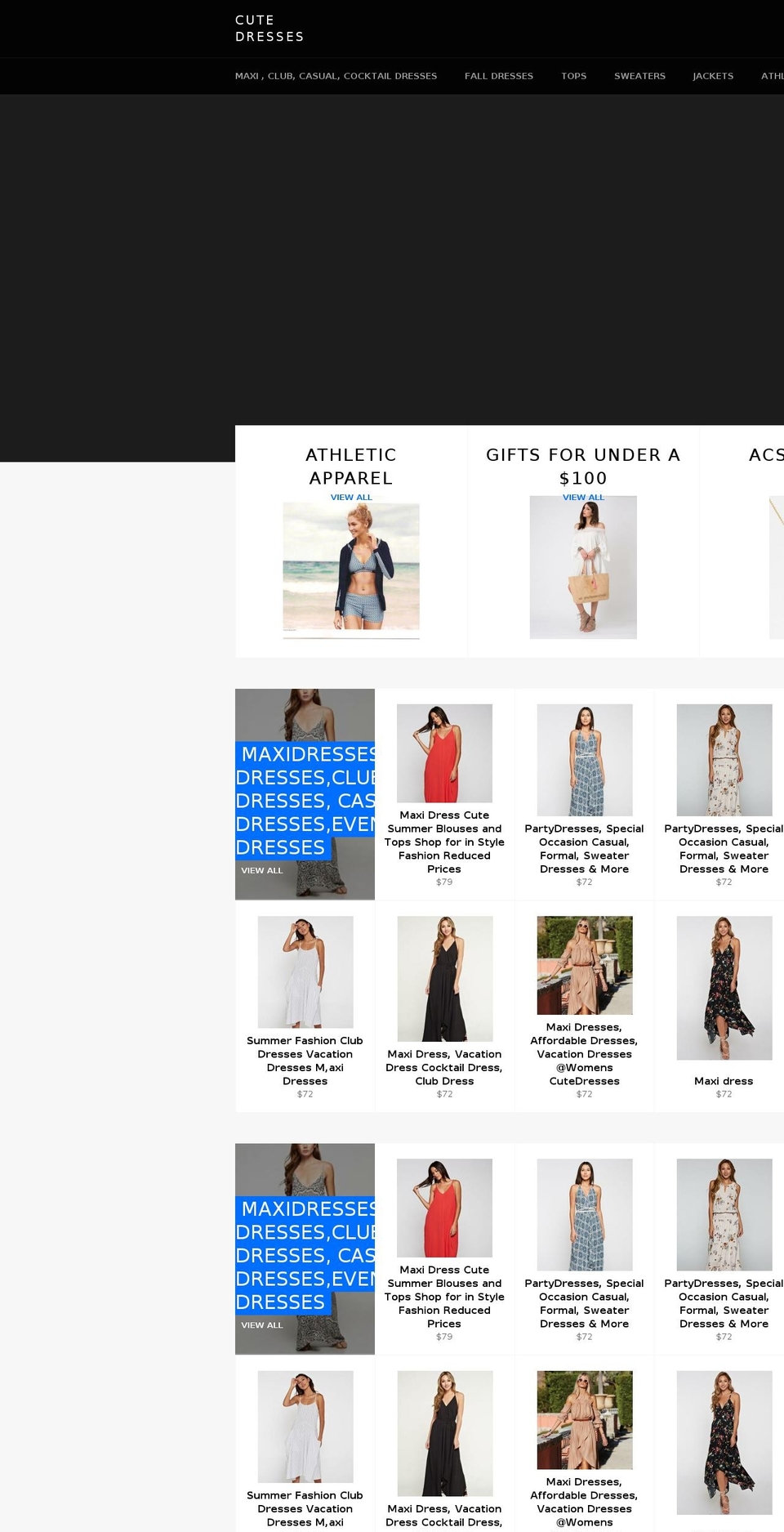Viewport: 784px width, 1532px height.
Task: Open second Maxi Dress Cute Summer Blouses title
Action: coord(444,1297)
